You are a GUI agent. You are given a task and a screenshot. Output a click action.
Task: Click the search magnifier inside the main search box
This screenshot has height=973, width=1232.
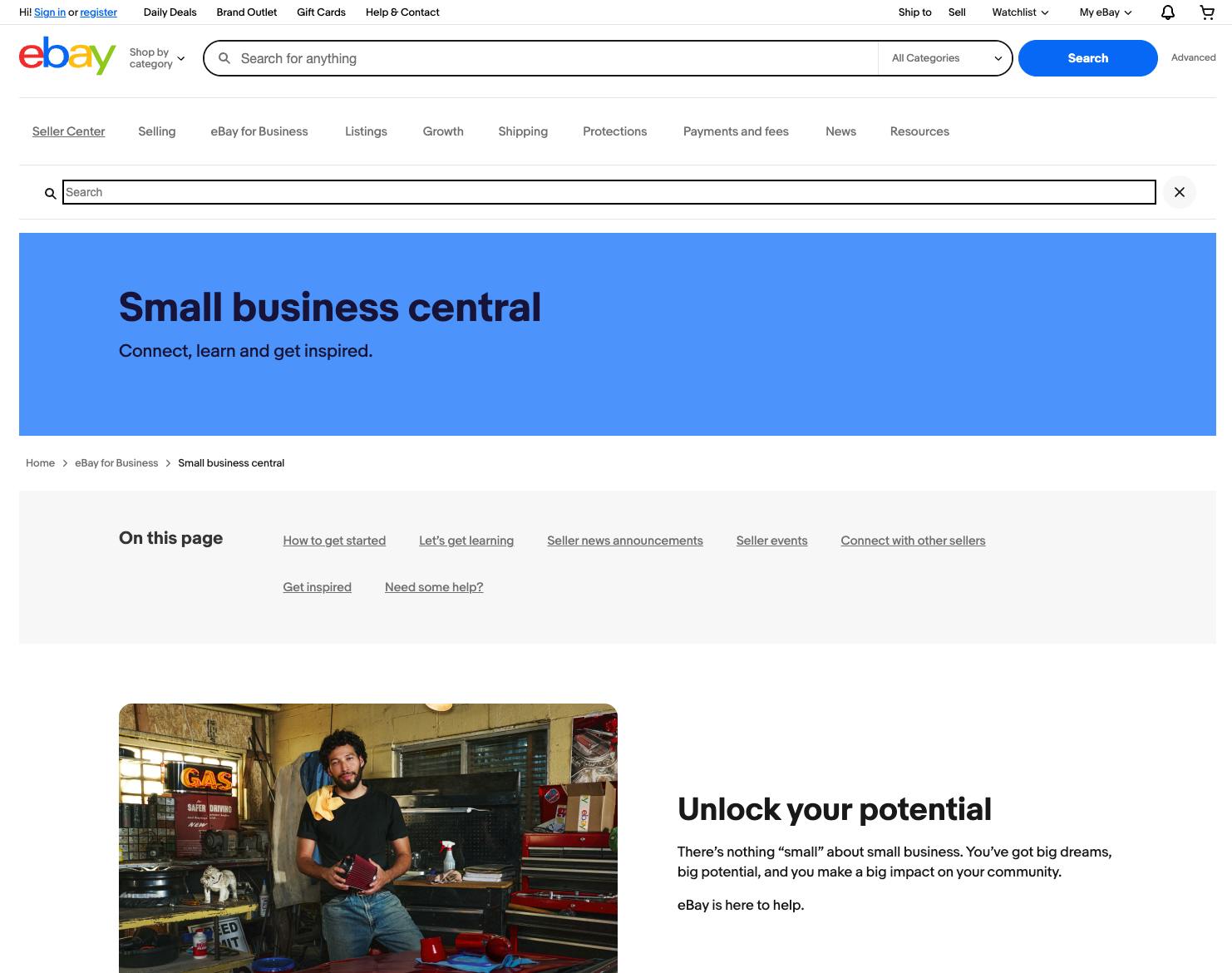[x=224, y=58]
